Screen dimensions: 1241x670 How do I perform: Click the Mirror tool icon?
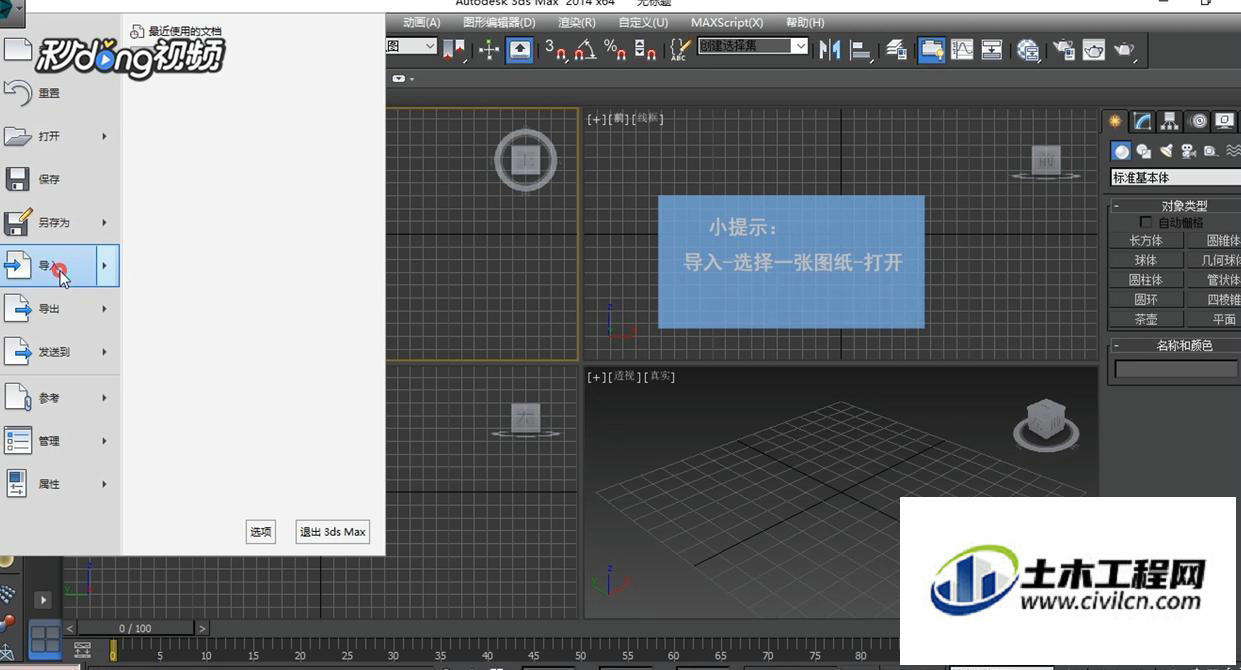point(829,50)
